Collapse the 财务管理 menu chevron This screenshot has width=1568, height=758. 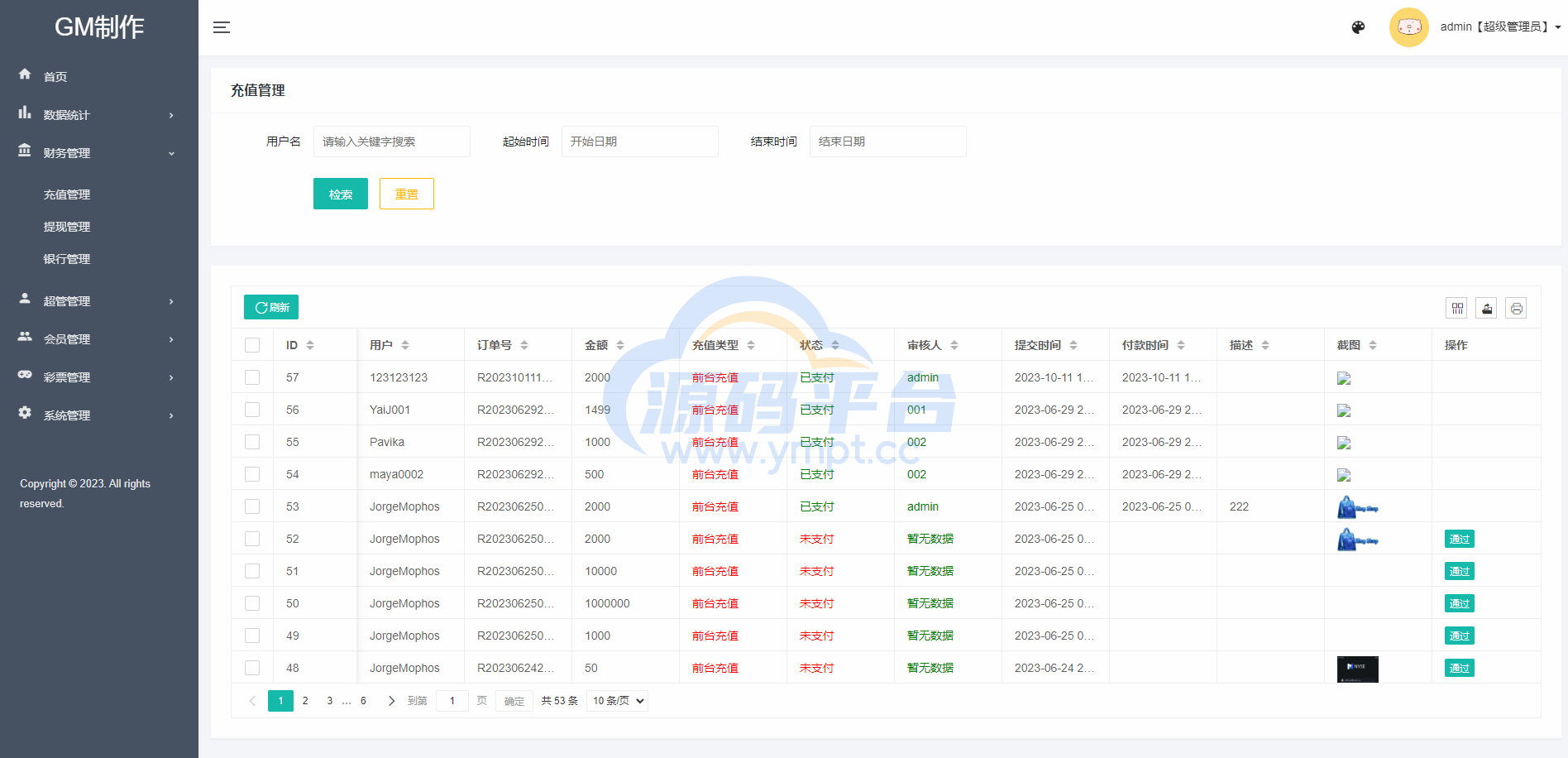pos(171,153)
